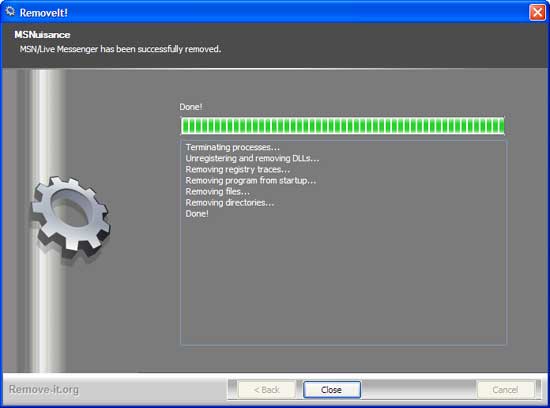550x408 pixels.
Task: Select the "Removing registry traces..." log line
Action: [238, 169]
